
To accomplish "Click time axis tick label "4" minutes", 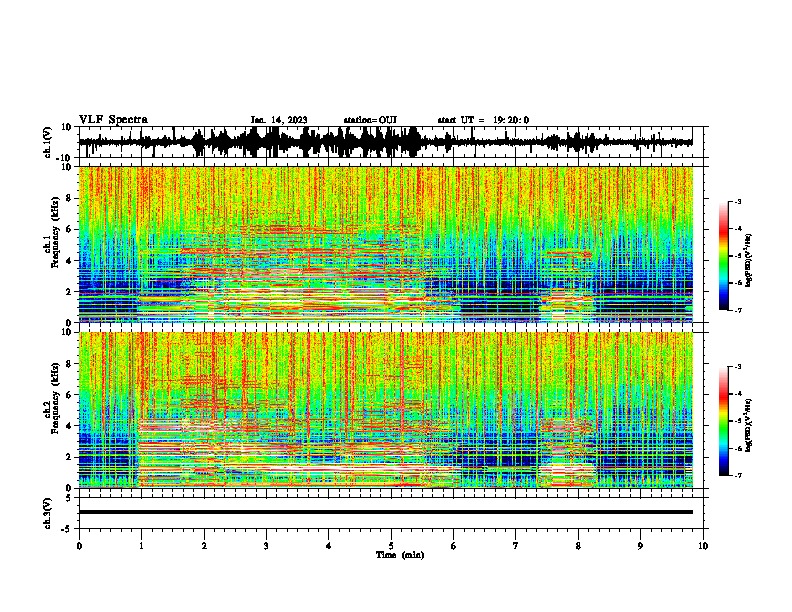I will [x=329, y=546].
